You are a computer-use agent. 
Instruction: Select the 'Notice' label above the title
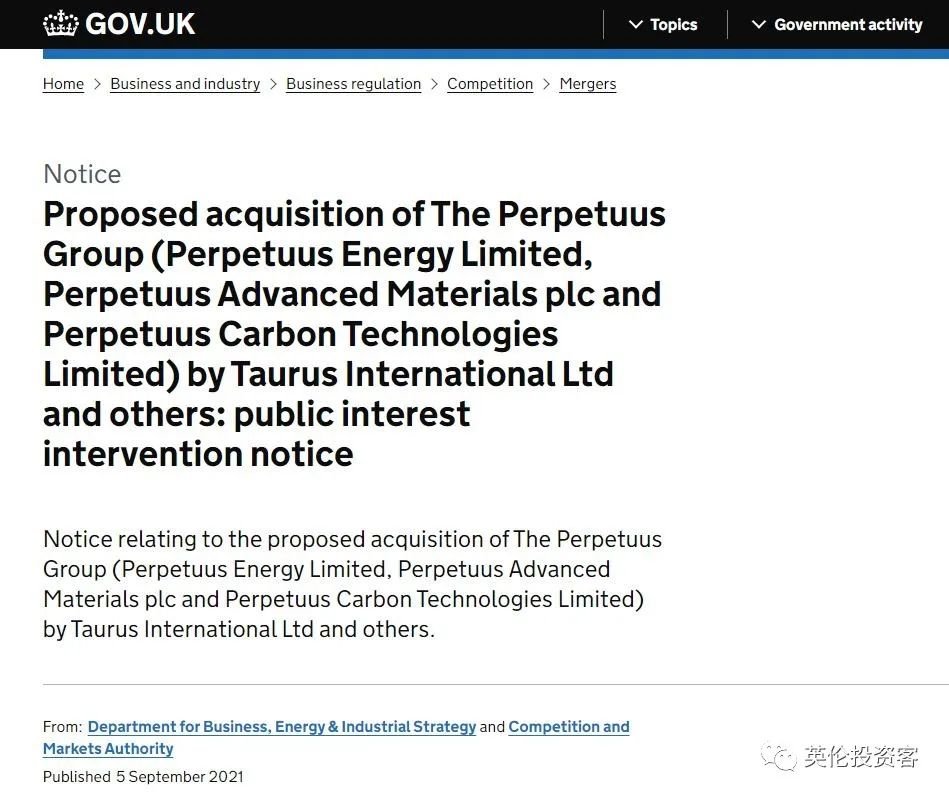pos(82,174)
